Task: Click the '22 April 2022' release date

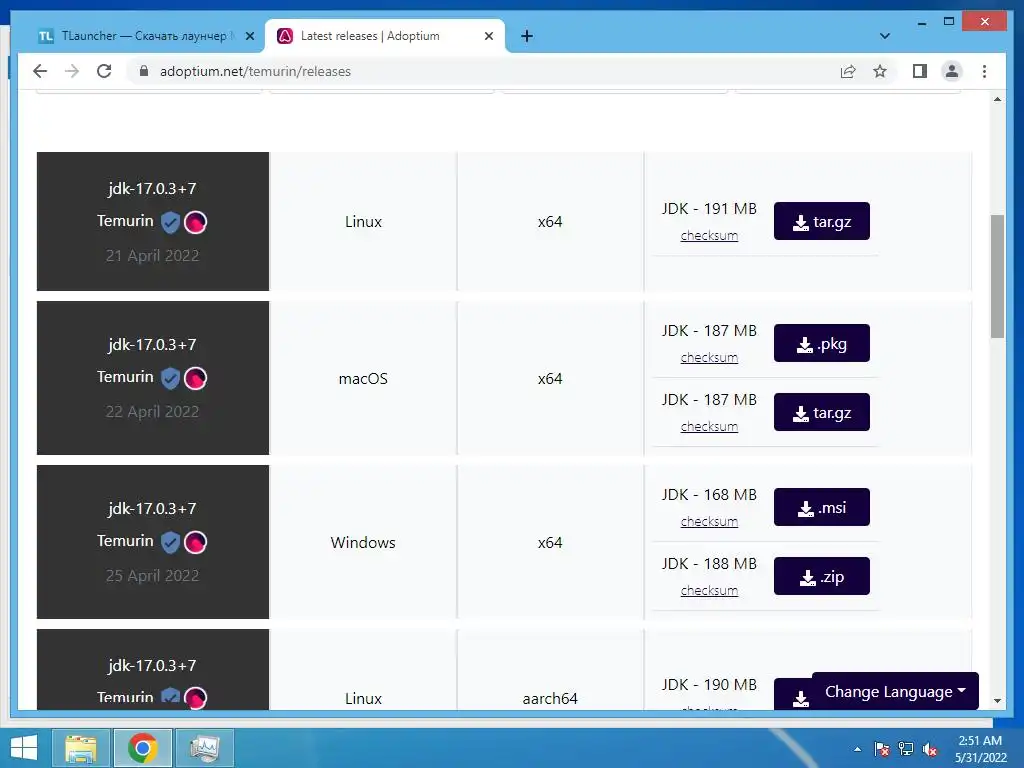Action: tap(152, 411)
